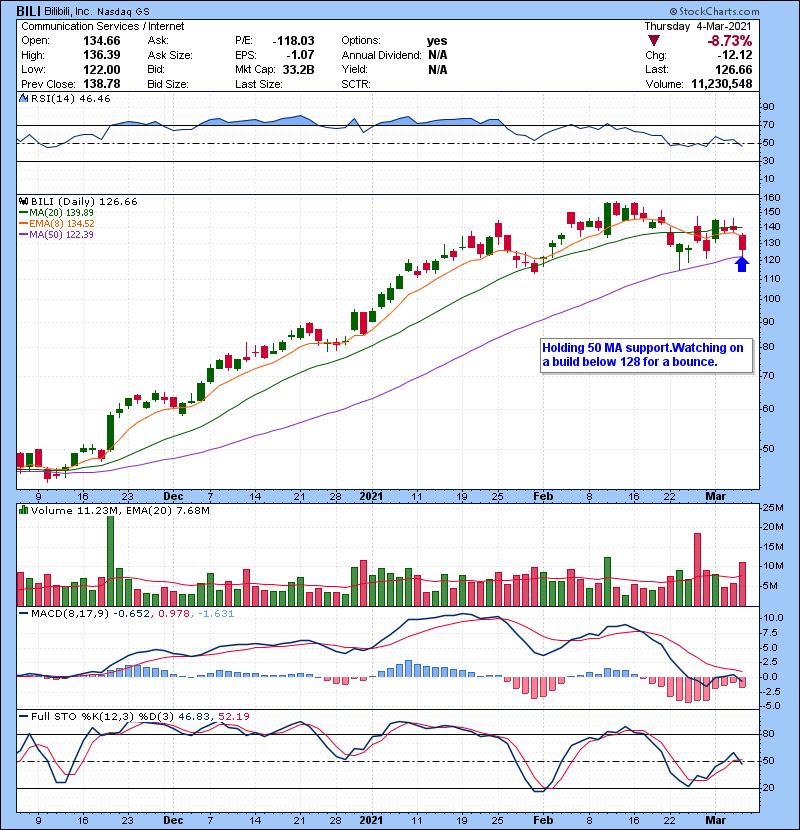
Task: Click the 'Last Size:' label
Action: pyautogui.click(x=258, y=84)
